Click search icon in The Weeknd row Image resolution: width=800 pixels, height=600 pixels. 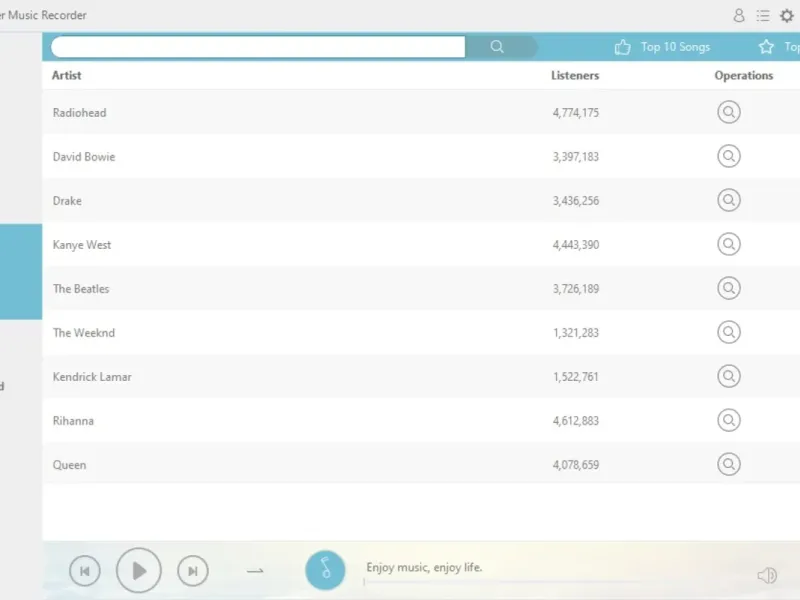click(729, 332)
